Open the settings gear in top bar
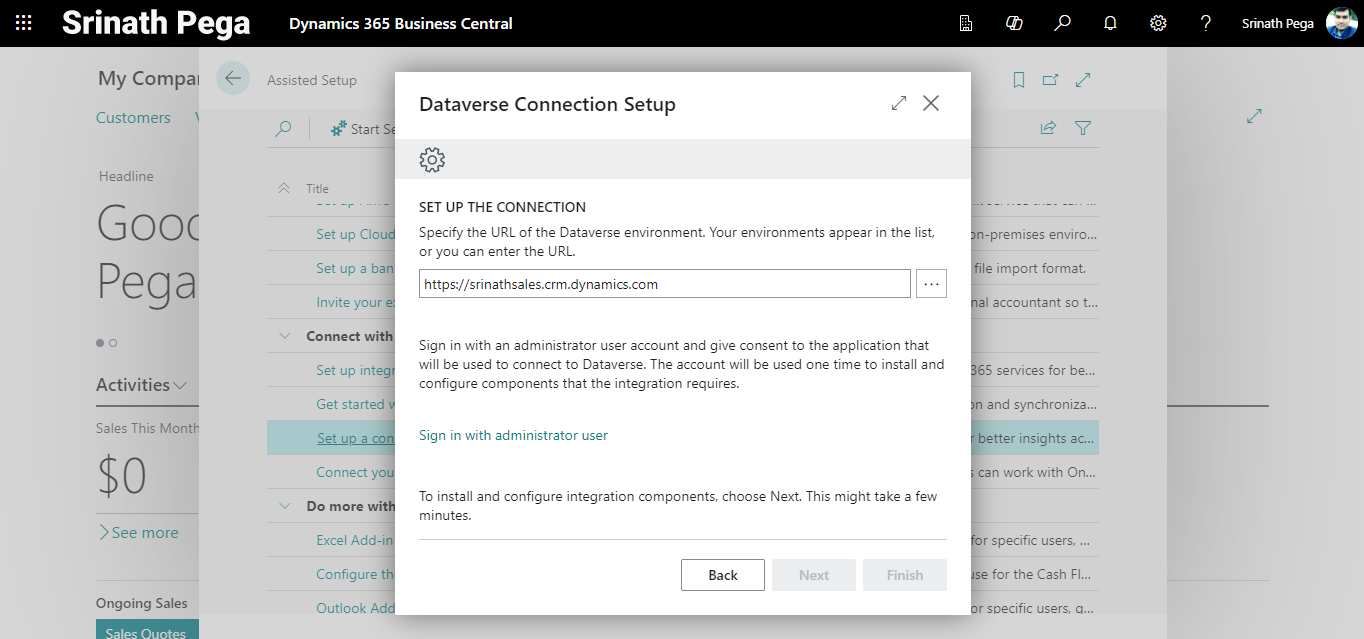 pos(1158,23)
